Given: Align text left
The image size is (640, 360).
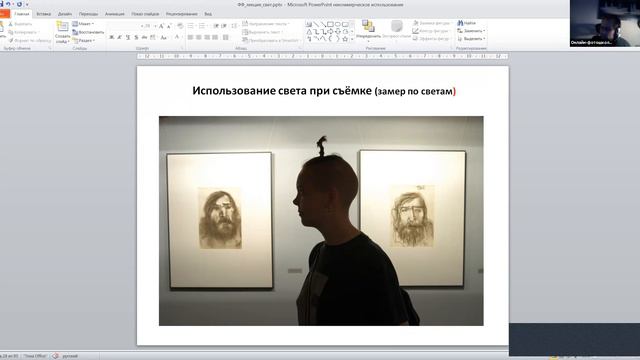Looking at the screenshot, I should pyautogui.click(x=190, y=37).
